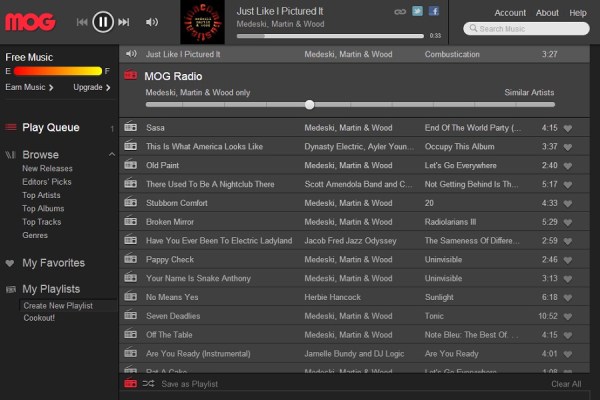Pause the current track
Screen dimensions: 600x400
[x=103, y=21]
